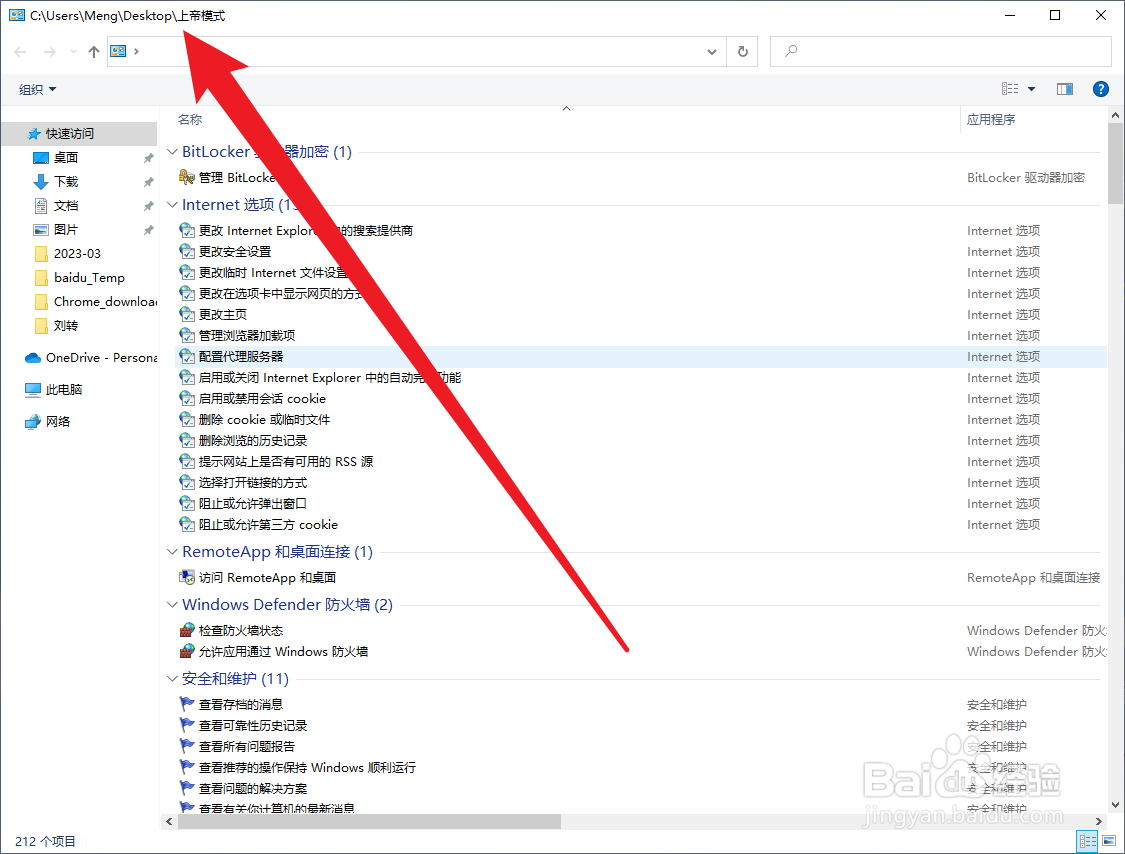Open the 2023-03 folder in sidebar
The width and height of the screenshot is (1125, 854).
coord(77,253)
